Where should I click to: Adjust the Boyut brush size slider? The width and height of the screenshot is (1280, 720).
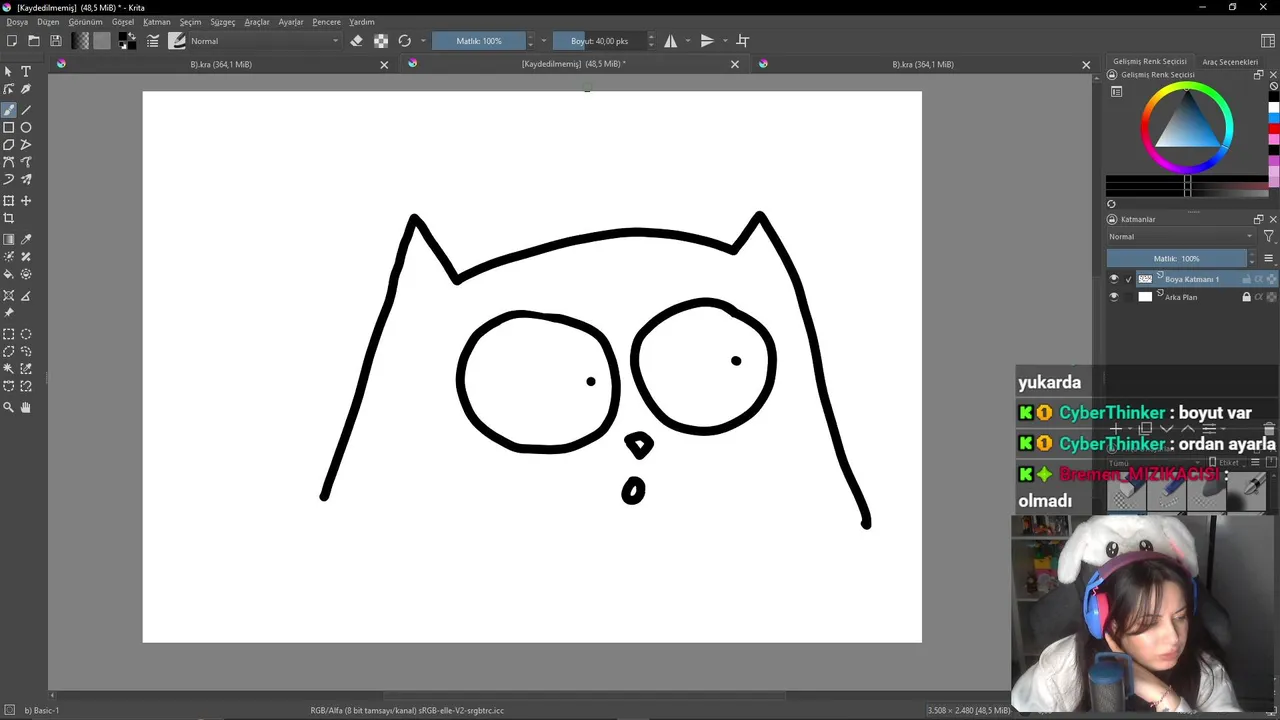pyautogui.click(x=600, y=41)
